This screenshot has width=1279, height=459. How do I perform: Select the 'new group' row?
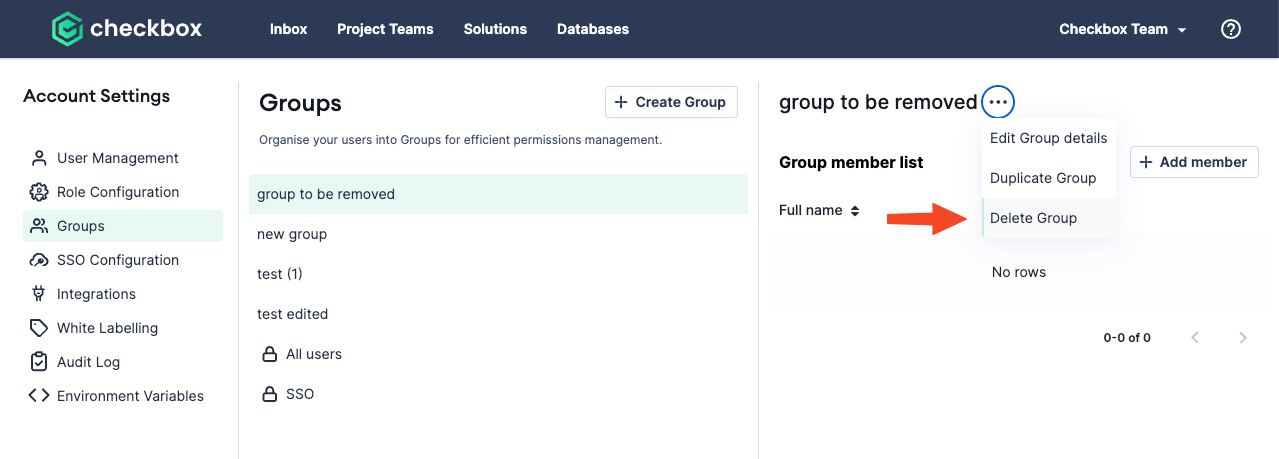coord(498,234)
